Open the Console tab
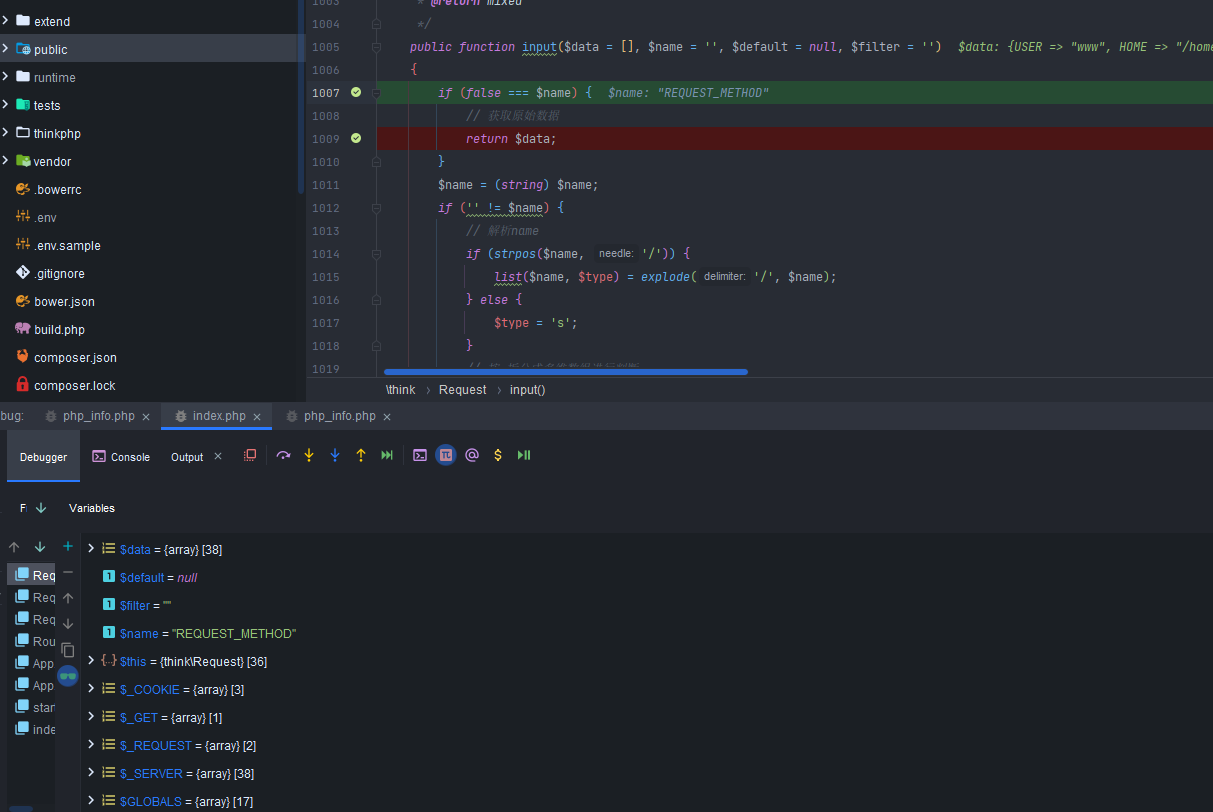The height and width of the screenshot is (812, 1213). (121, 457)
